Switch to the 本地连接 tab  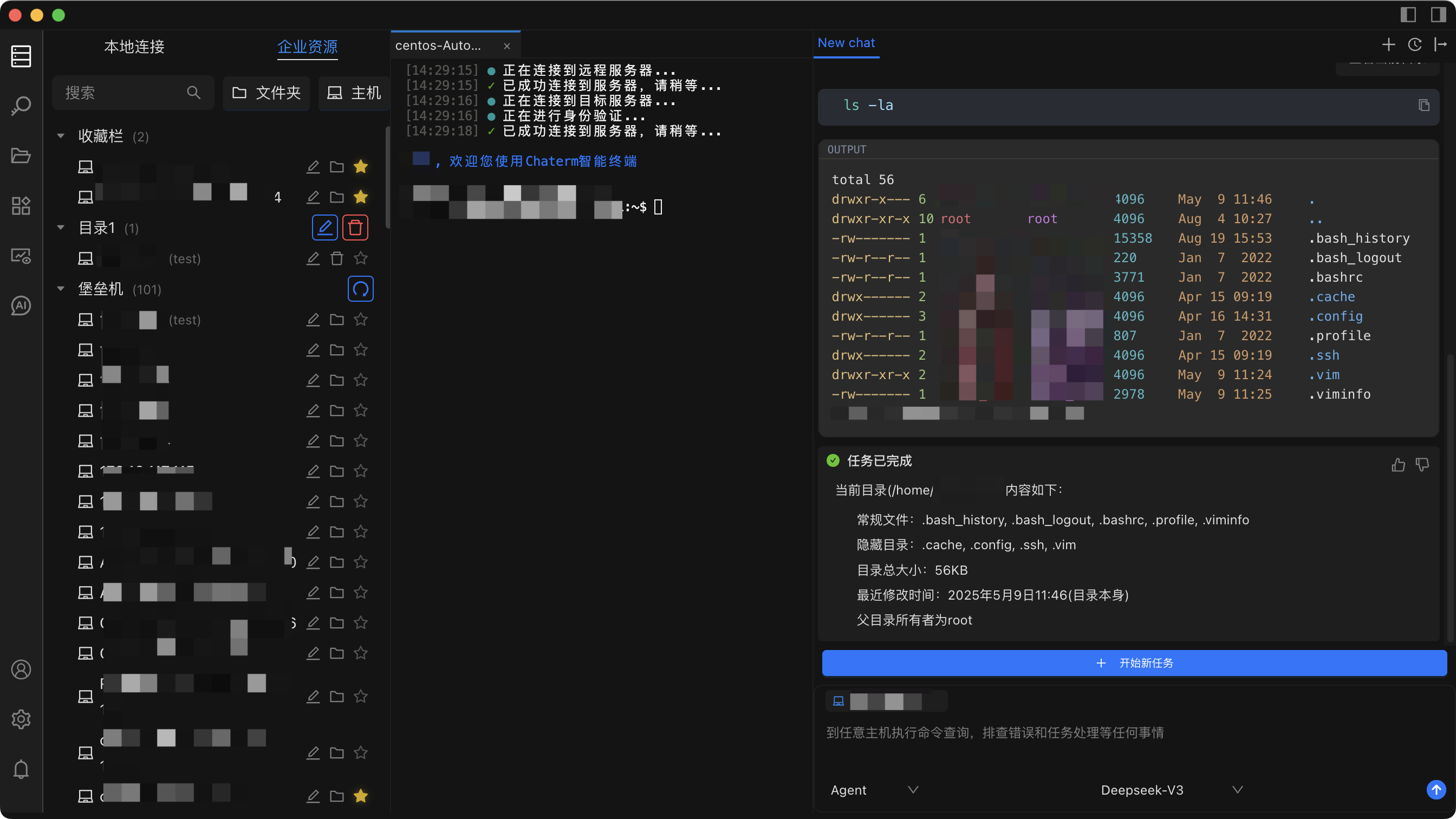(x=134, y=47)
